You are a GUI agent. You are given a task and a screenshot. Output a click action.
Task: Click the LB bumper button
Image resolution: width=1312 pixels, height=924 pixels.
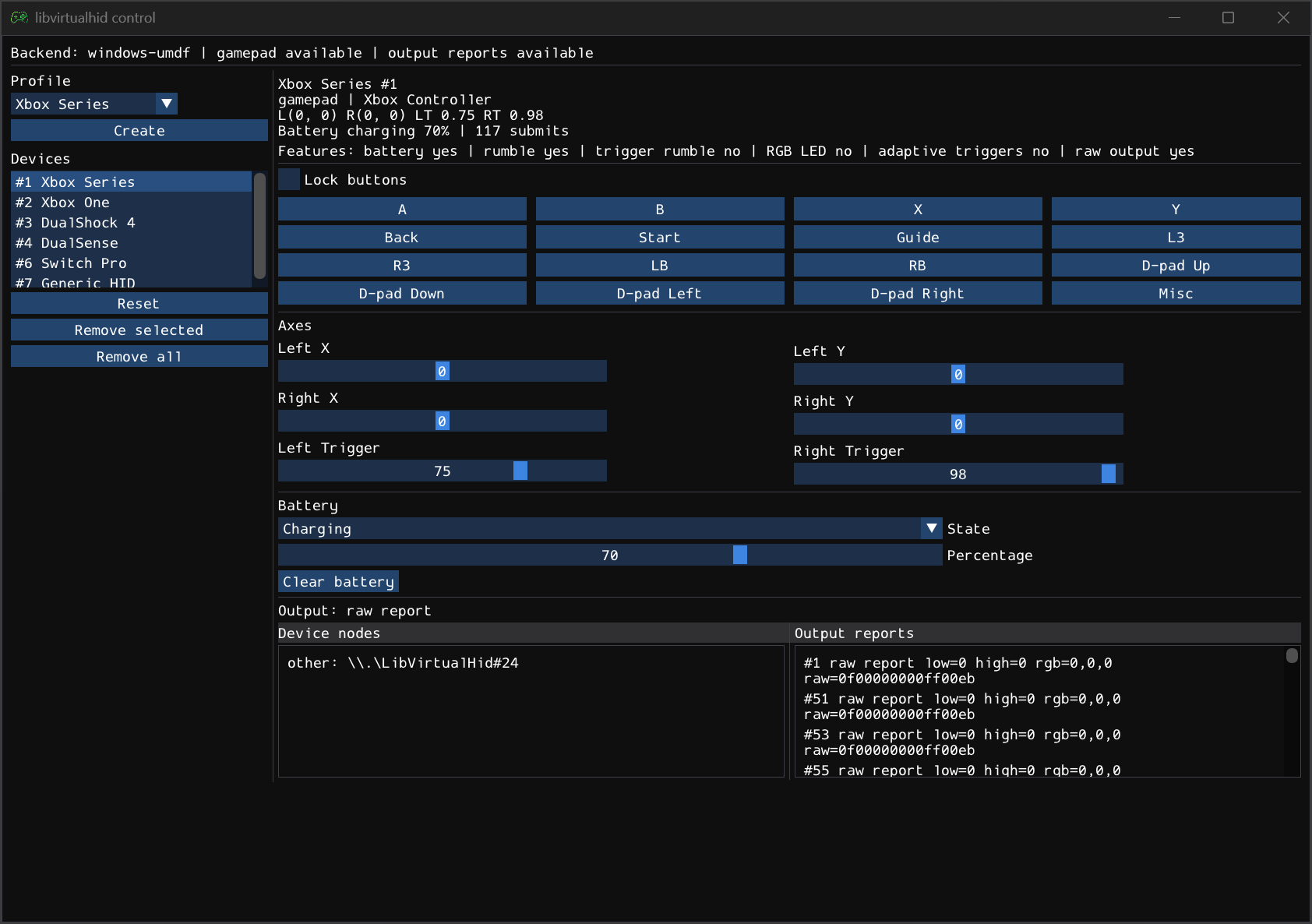[x=660, y=265]
